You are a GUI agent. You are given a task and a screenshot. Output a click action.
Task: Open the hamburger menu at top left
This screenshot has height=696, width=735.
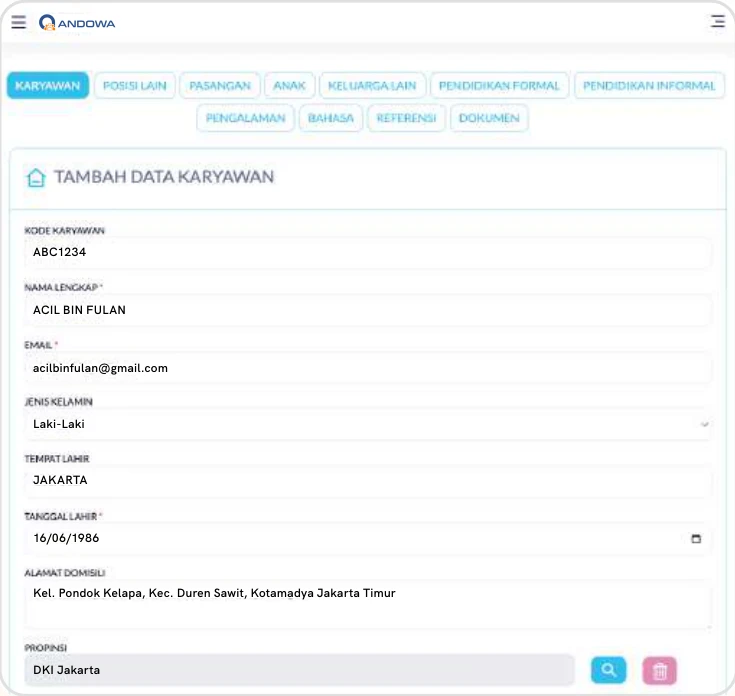tap(19, 22)
